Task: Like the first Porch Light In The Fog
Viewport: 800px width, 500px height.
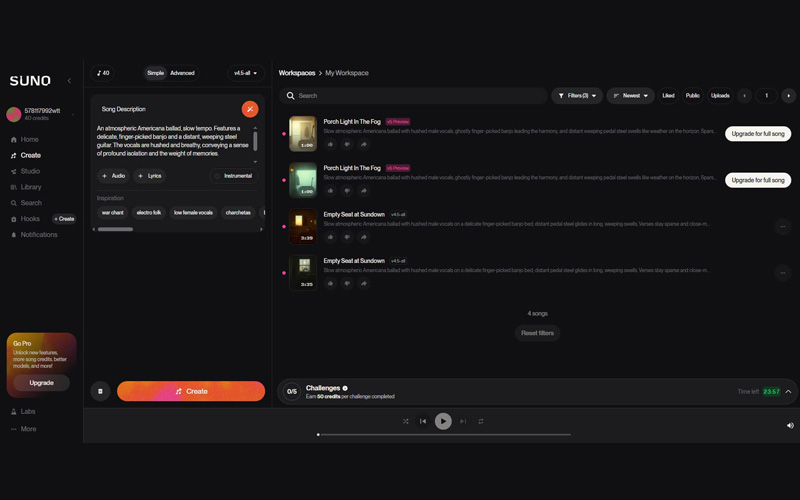Action: [330, 144]
